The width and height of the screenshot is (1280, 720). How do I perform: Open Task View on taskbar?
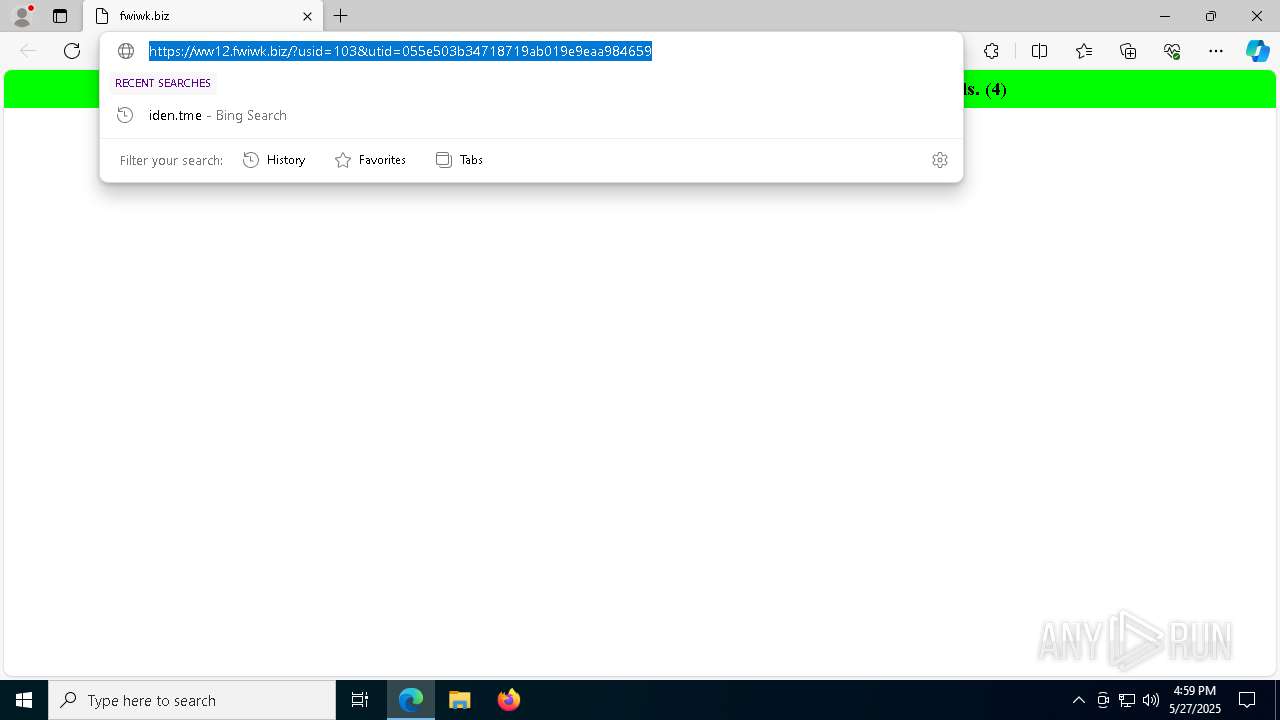[360, 700]
